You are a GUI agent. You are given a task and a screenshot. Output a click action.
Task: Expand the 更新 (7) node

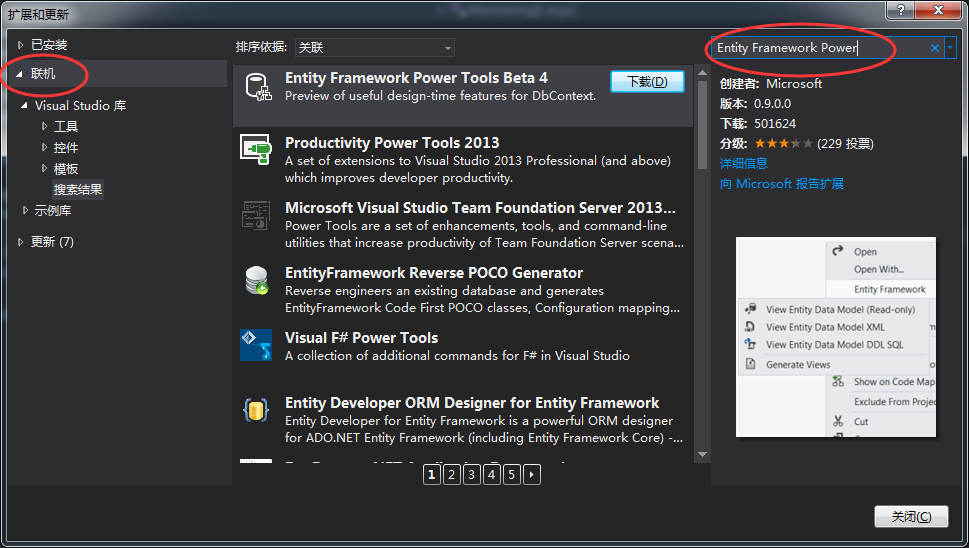pyautogui.click(x=20, y=242)
